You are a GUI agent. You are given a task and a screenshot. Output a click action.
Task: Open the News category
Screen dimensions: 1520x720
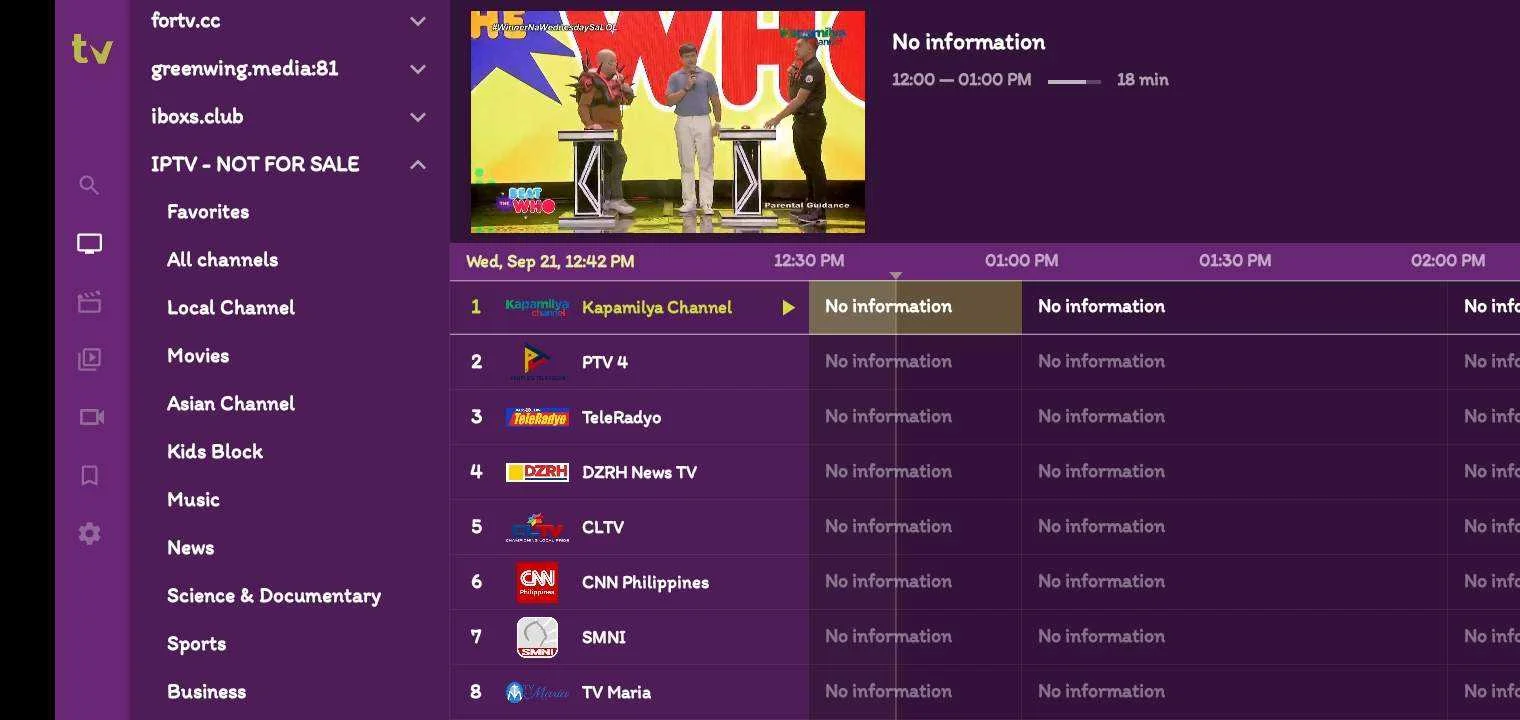pyautogui.click(x=190, y=548)
